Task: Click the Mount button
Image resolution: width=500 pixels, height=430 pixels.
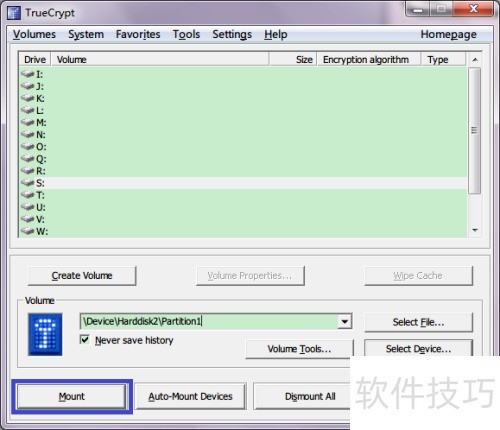Action: (72, 396)
